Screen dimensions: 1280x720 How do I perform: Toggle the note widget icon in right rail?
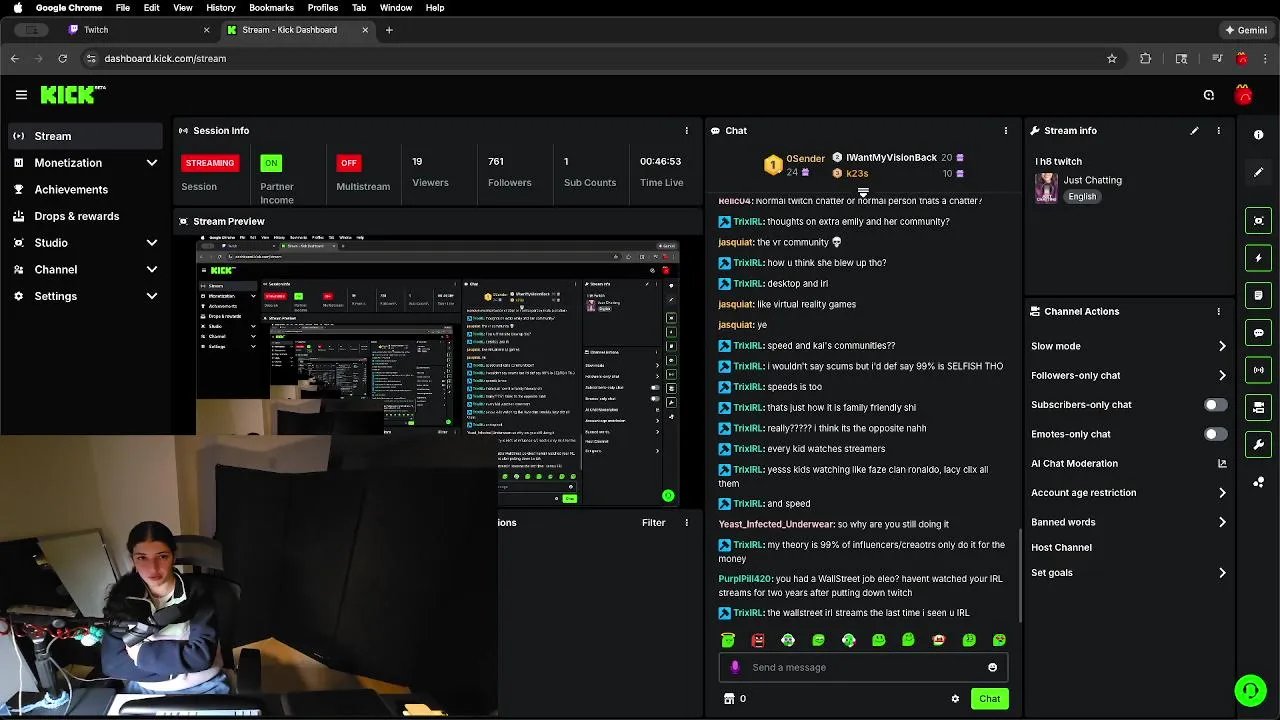[x=1258, y=295]
